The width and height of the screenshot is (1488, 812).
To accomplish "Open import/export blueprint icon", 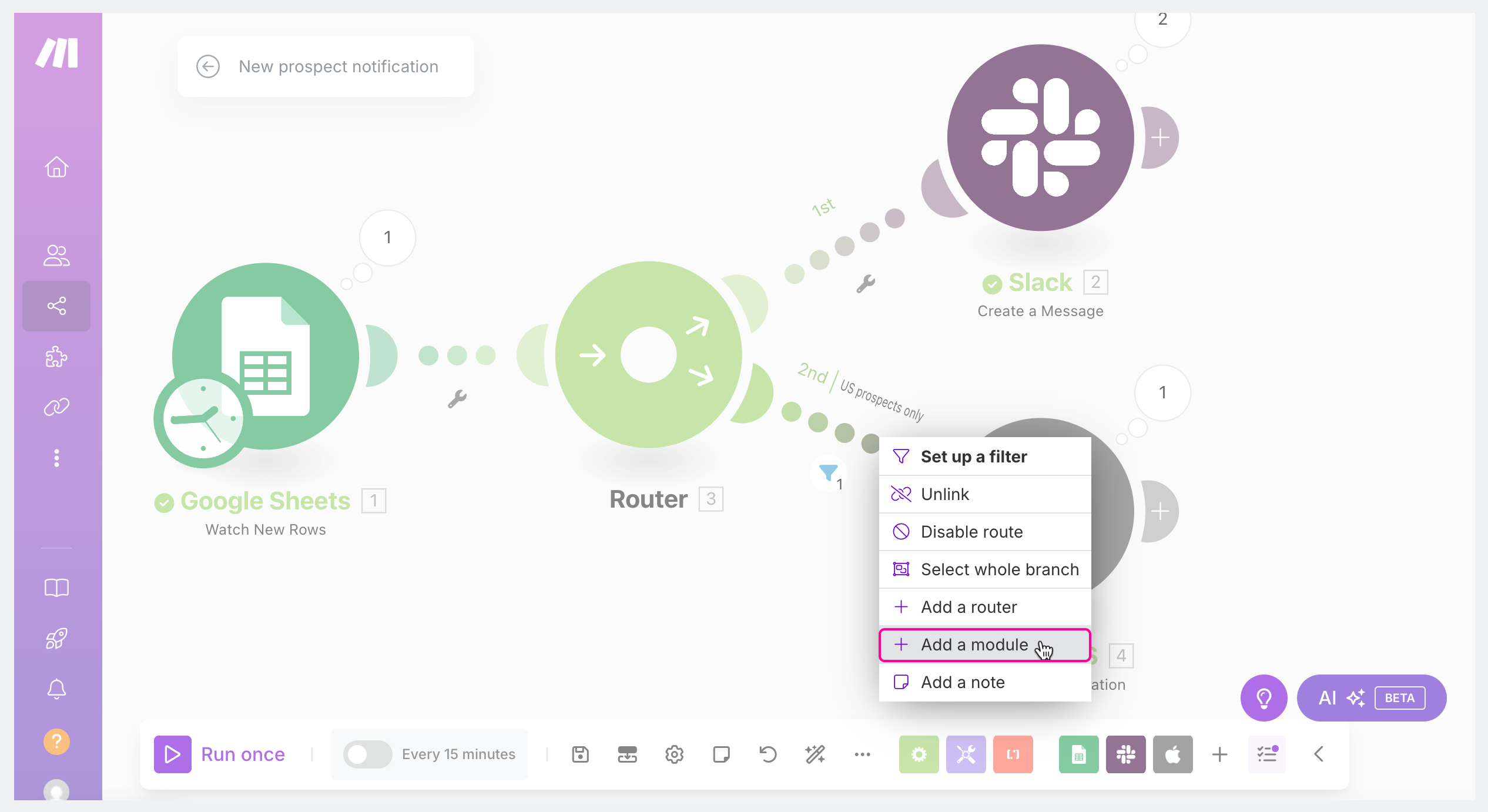I will click(x=628, y=754).
